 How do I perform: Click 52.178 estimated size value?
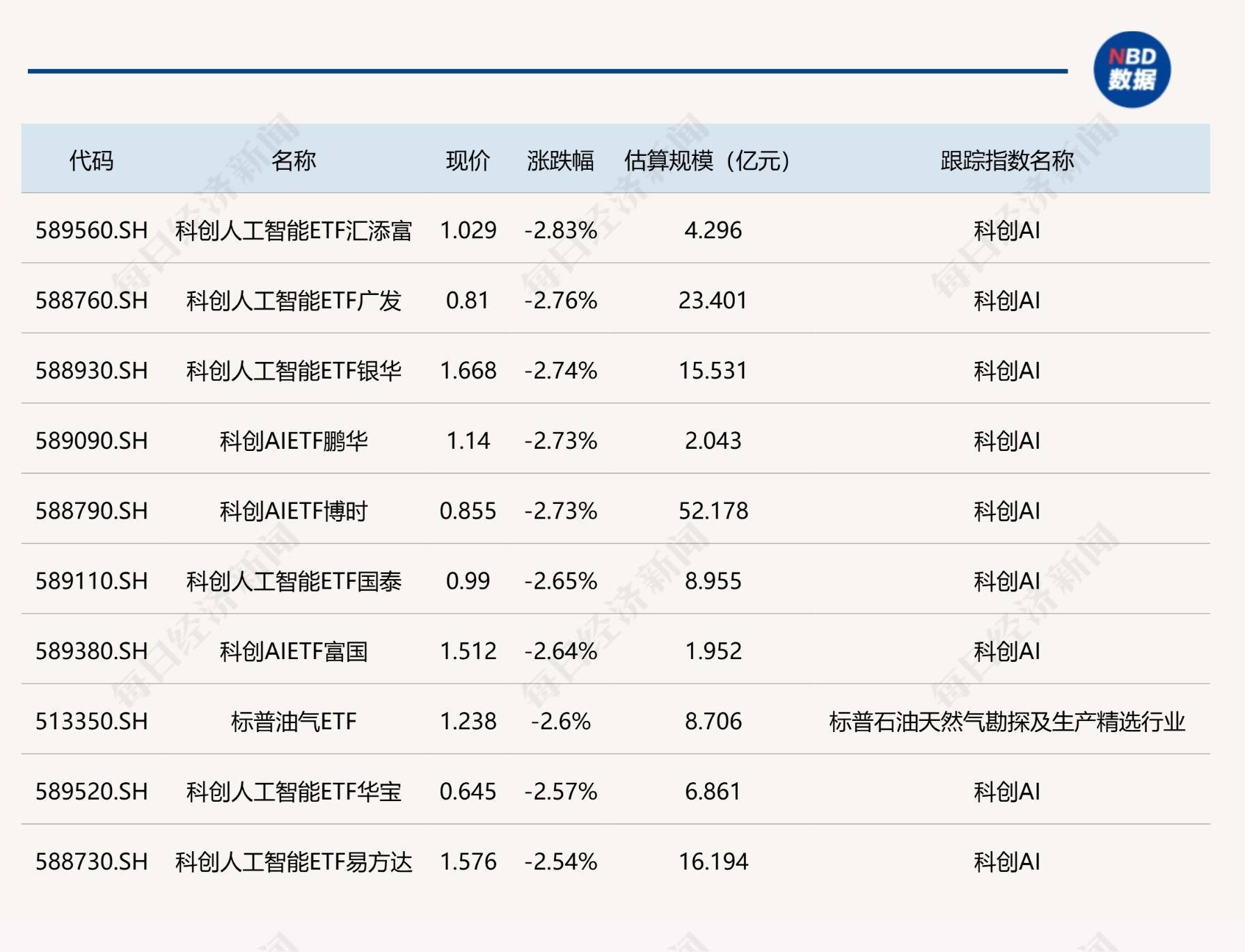click(713, 511)
